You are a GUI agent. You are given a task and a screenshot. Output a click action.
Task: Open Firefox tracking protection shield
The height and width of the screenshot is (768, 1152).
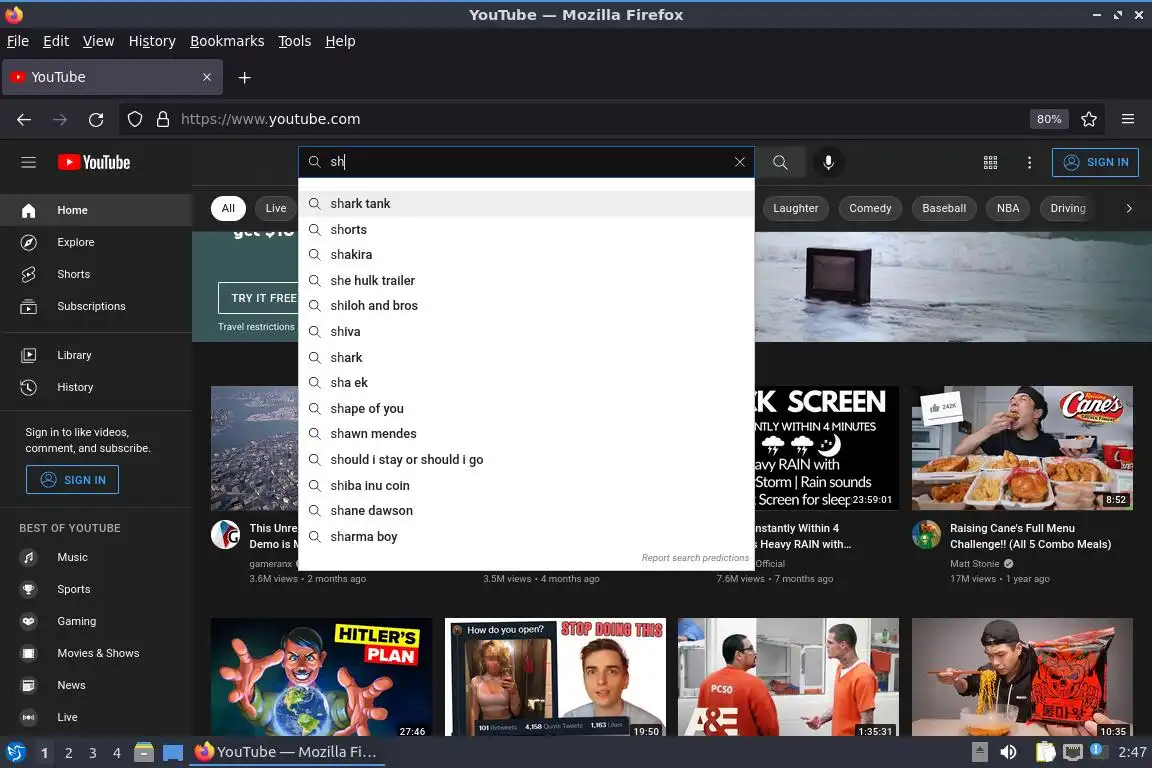pos(135,119)
